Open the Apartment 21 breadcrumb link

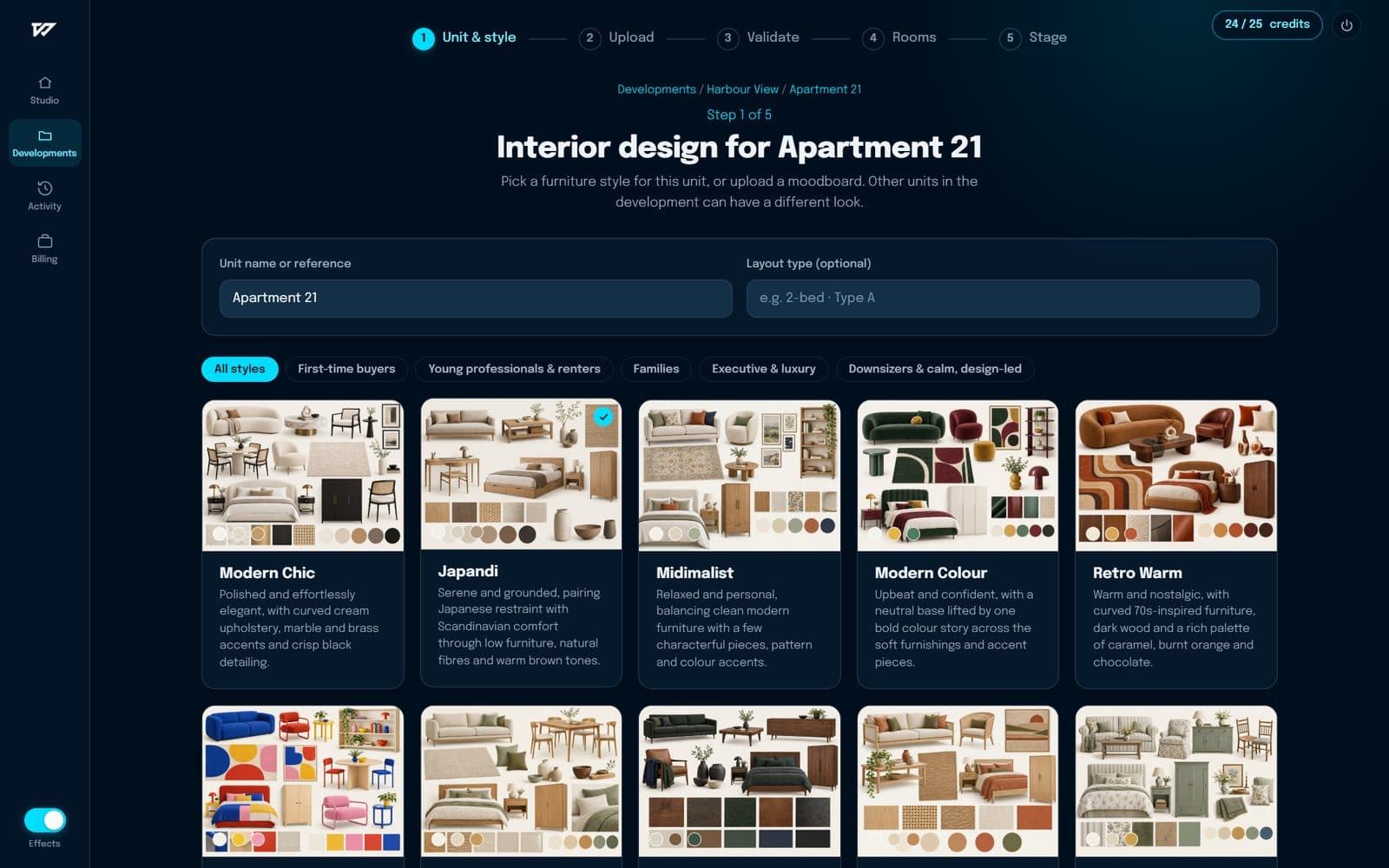coord(825,89)
